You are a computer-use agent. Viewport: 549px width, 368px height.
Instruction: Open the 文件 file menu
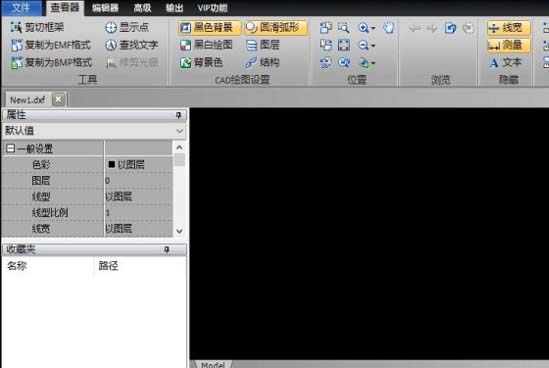tap(21, 8)
